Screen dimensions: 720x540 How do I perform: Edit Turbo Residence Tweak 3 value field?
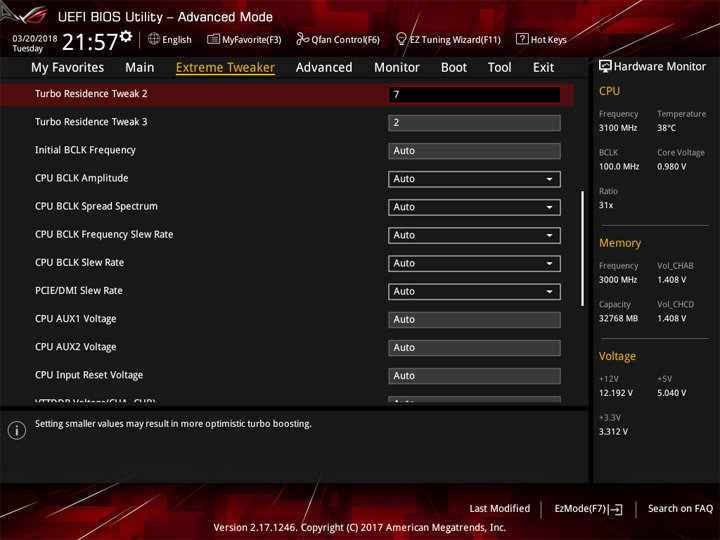click(x=474, y=123)
